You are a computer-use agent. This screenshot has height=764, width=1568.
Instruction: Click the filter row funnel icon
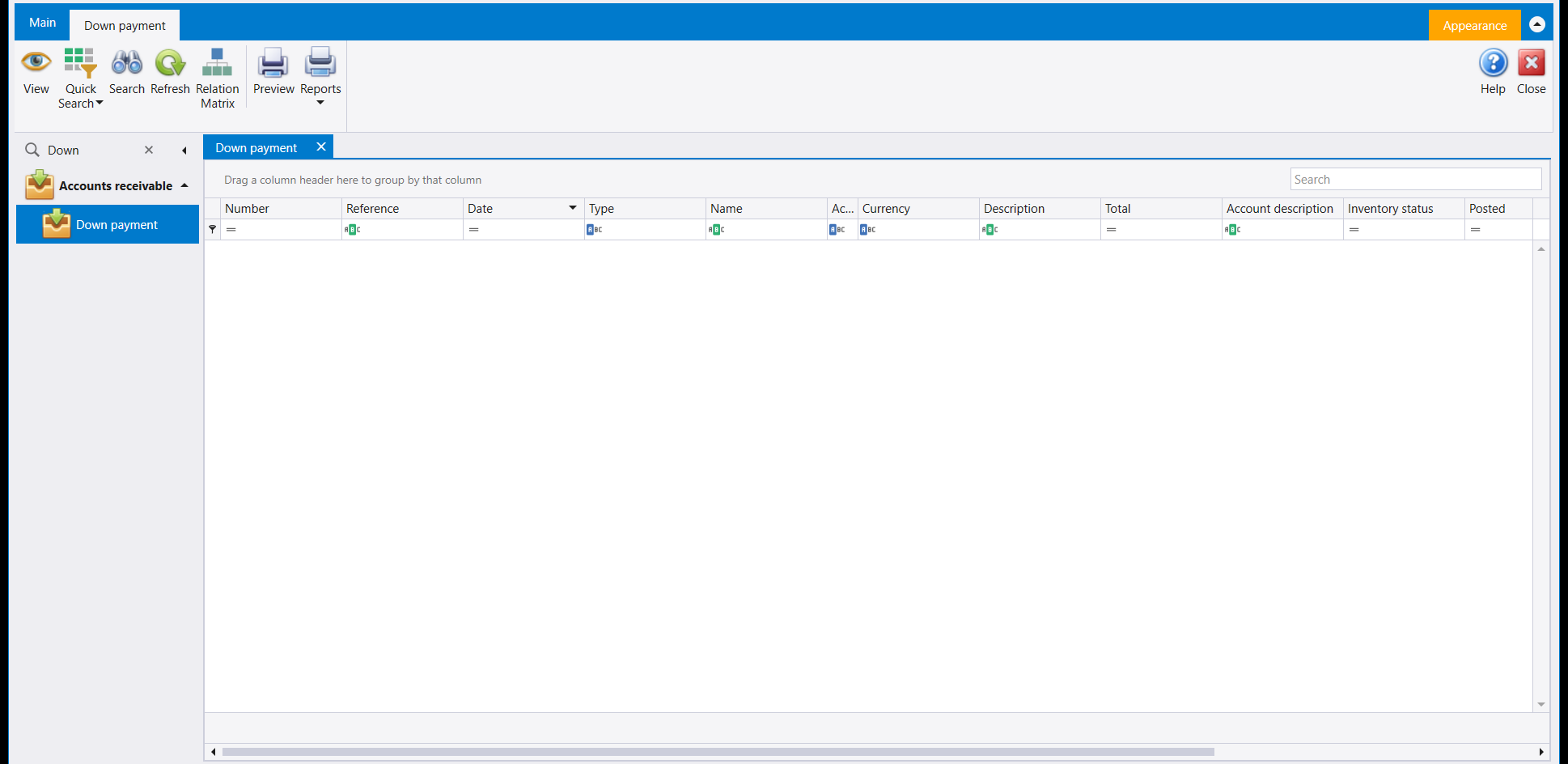(212, 229)
